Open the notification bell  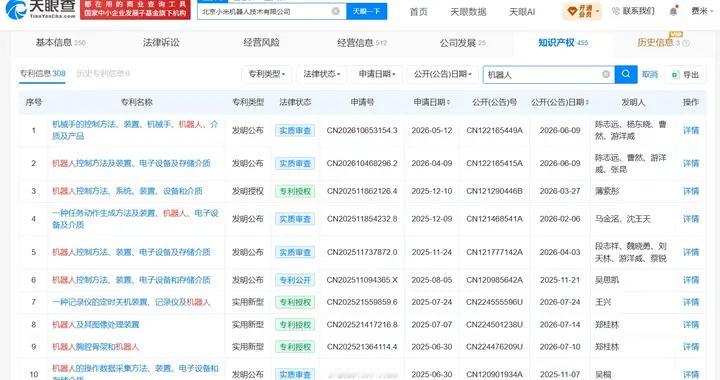(673, 11)
